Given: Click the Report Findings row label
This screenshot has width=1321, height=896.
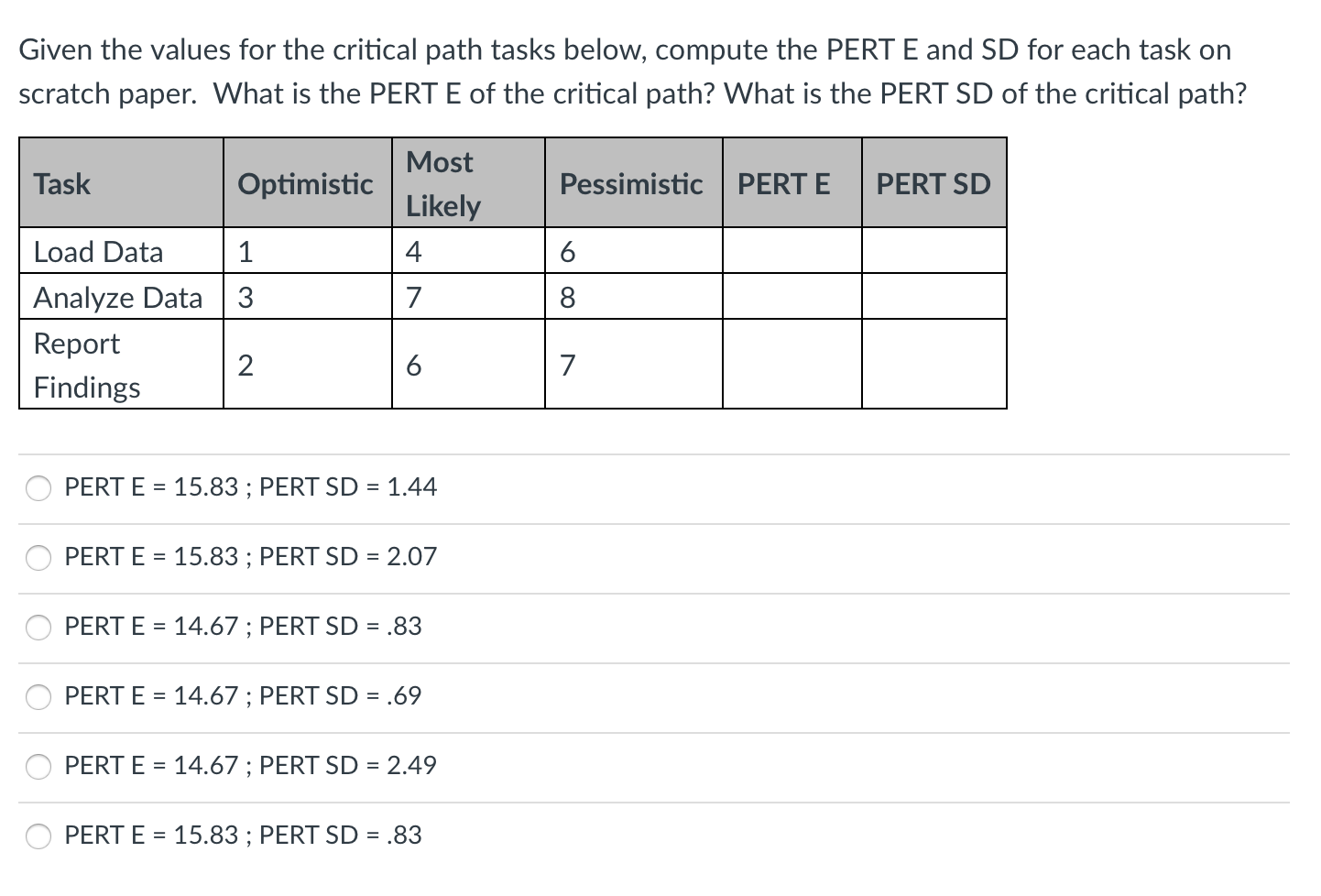Looking at the screenshot, I should coord(87,365).
